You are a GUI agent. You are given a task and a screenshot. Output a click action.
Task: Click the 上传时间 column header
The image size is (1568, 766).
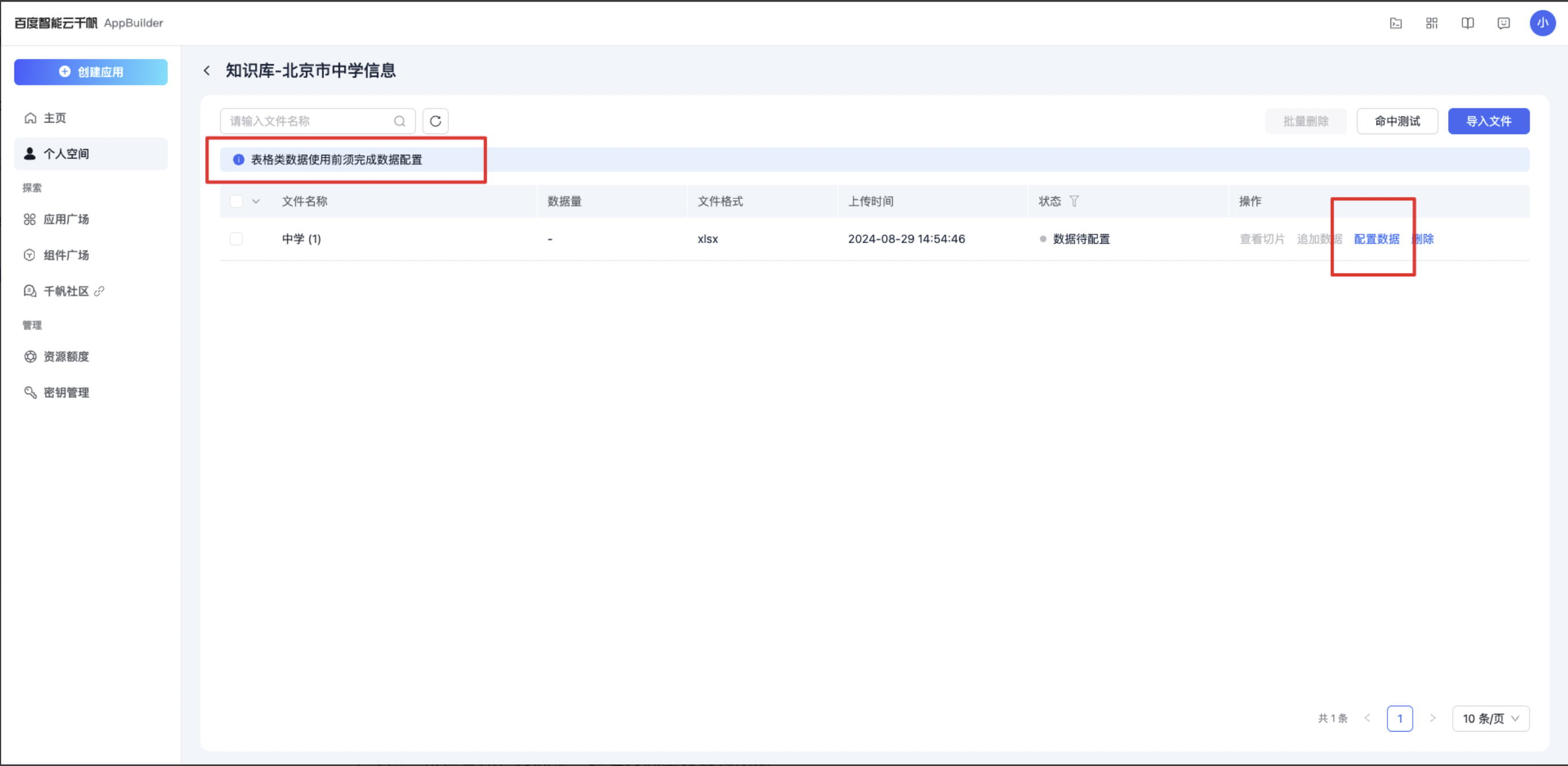pos(871,201)
